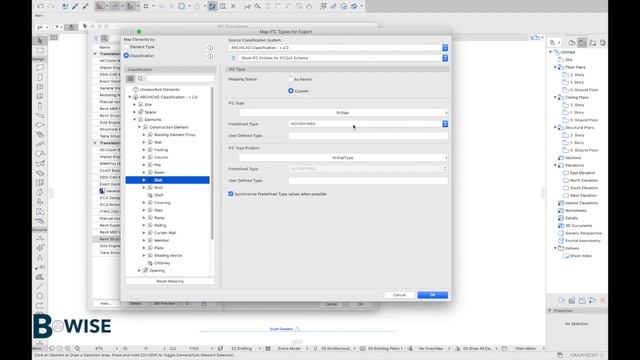Select the Arrow tool in the toolbox

40,40
